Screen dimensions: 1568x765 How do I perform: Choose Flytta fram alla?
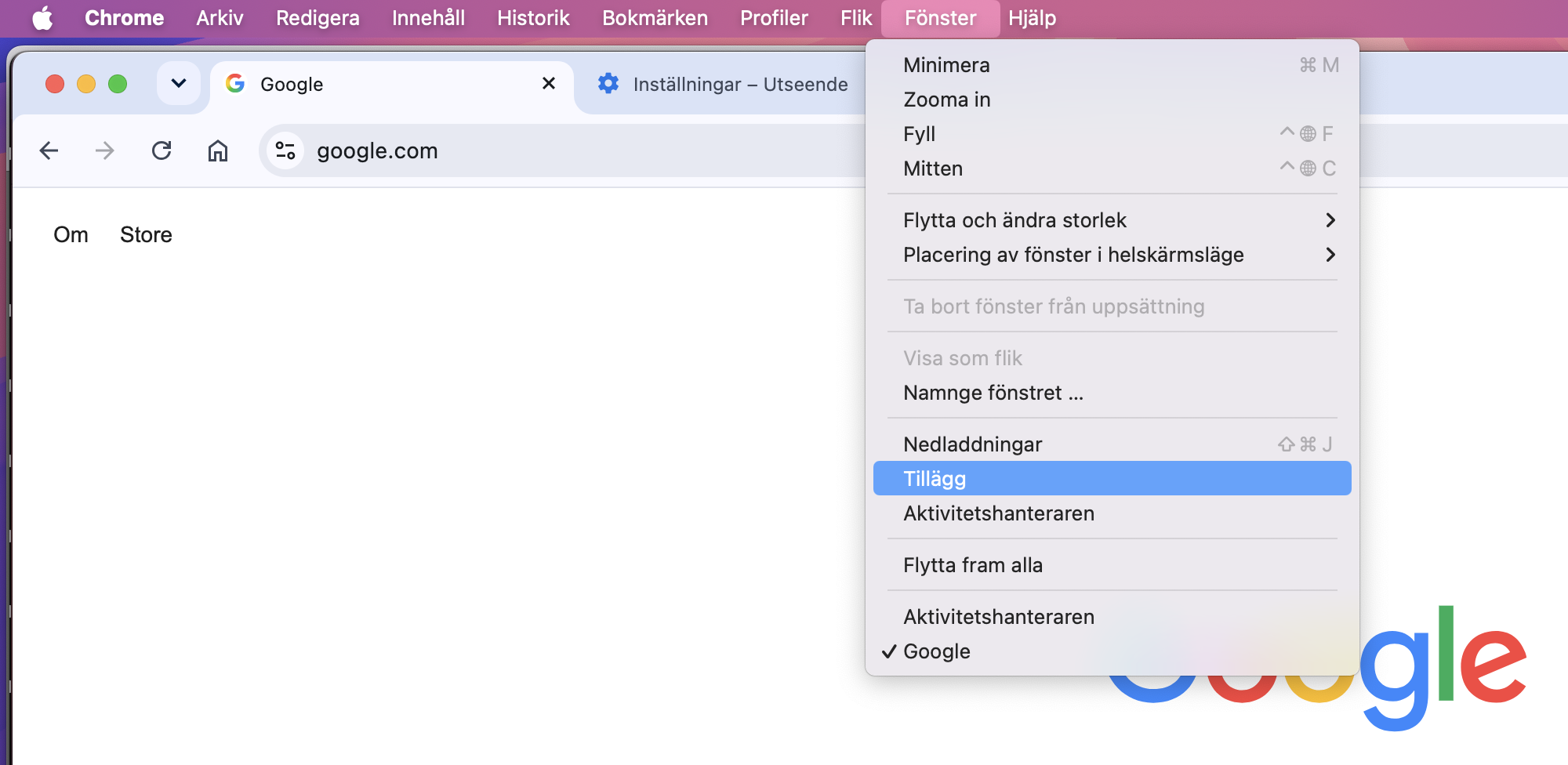point(1112,565)
